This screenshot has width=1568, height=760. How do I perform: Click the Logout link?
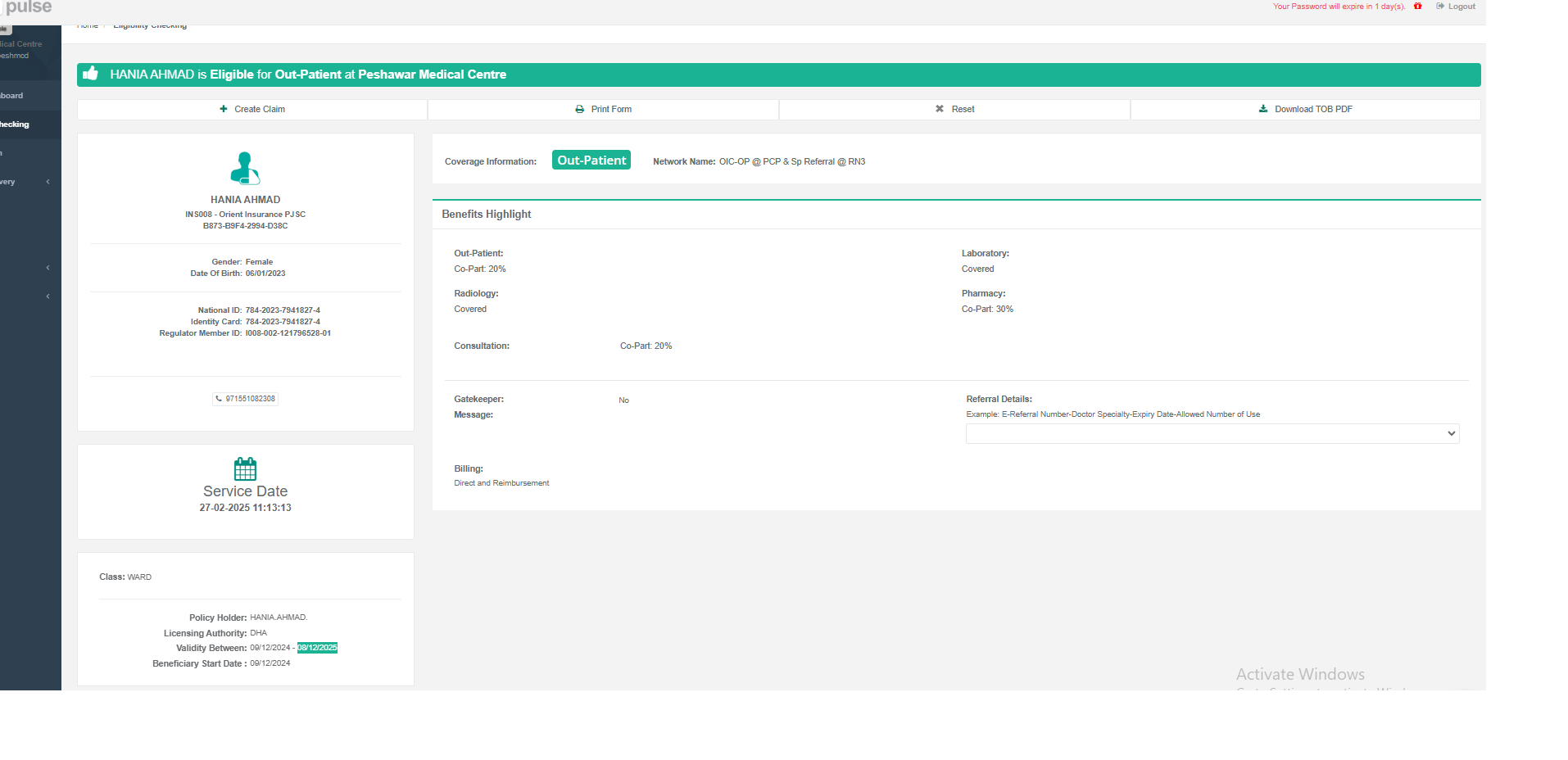[1456, 7]
